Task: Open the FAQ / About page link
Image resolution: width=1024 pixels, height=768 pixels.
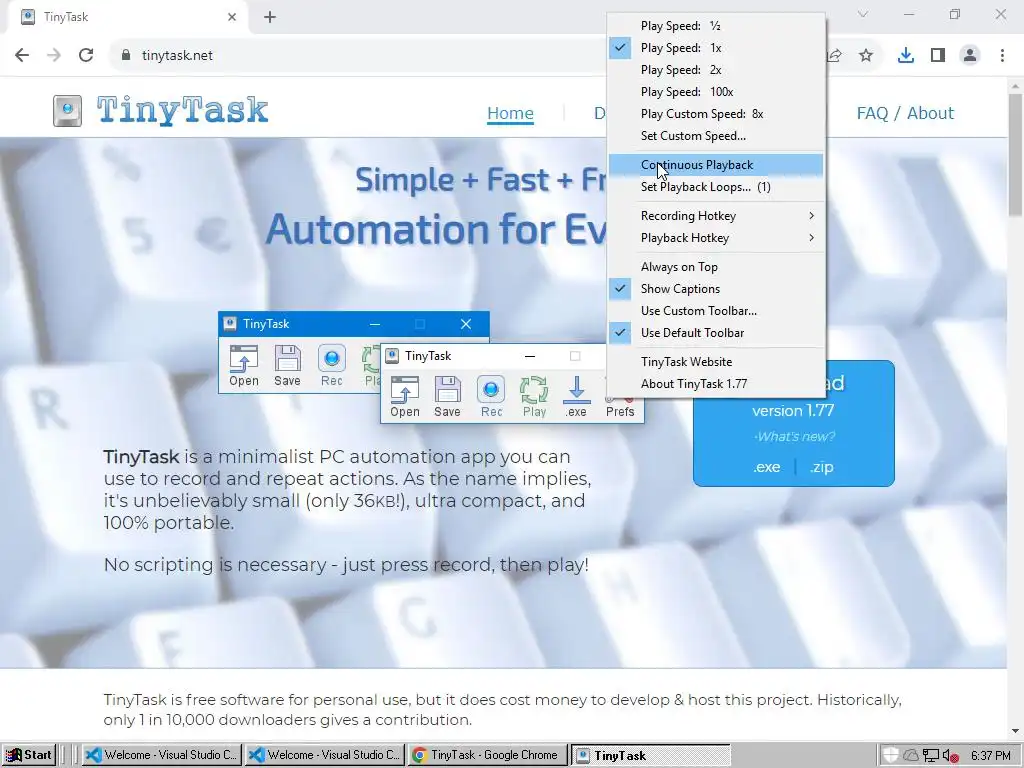Action: coord(905,114)
